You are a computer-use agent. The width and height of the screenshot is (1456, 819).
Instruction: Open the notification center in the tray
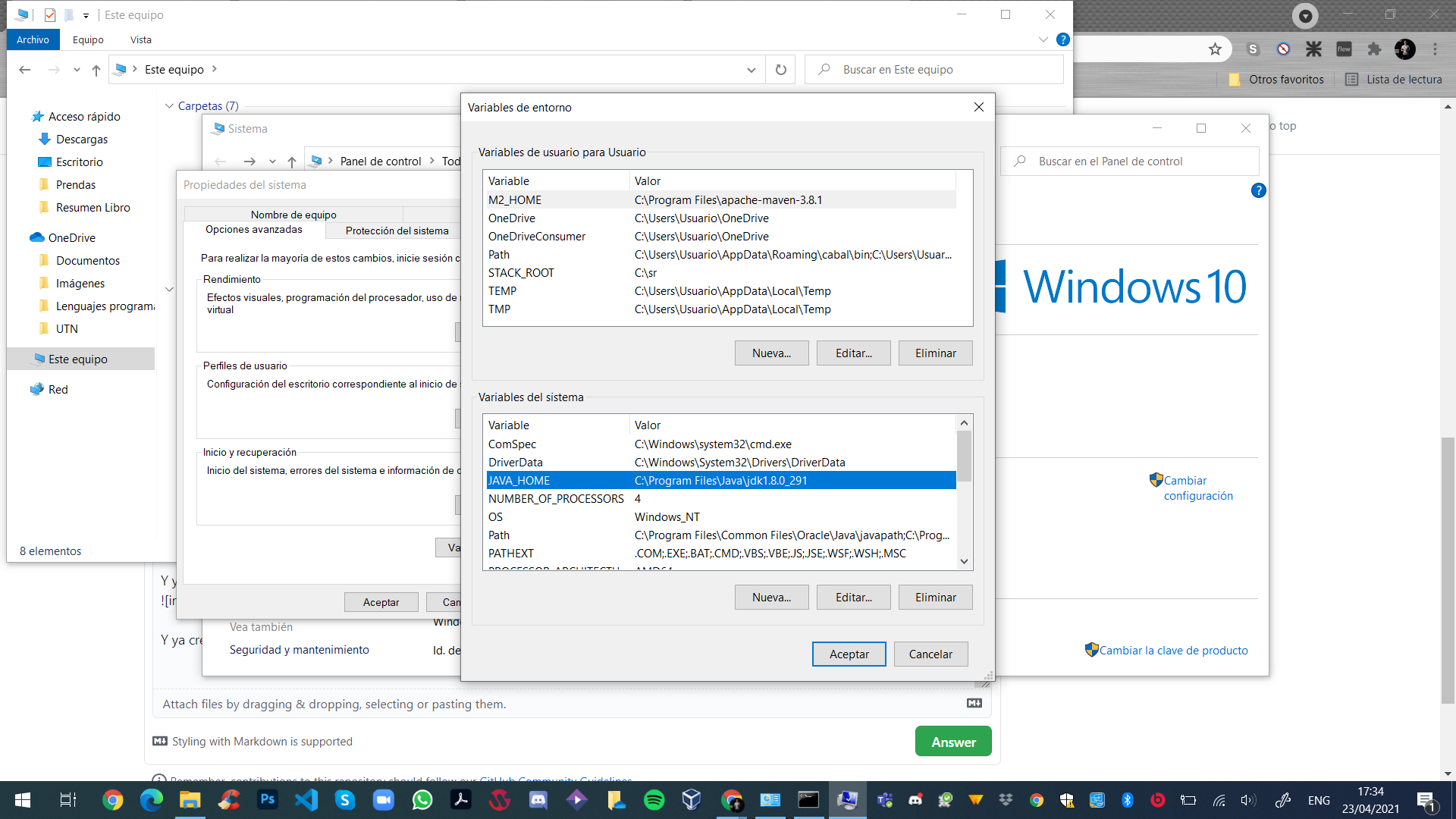coord(1426,800)
